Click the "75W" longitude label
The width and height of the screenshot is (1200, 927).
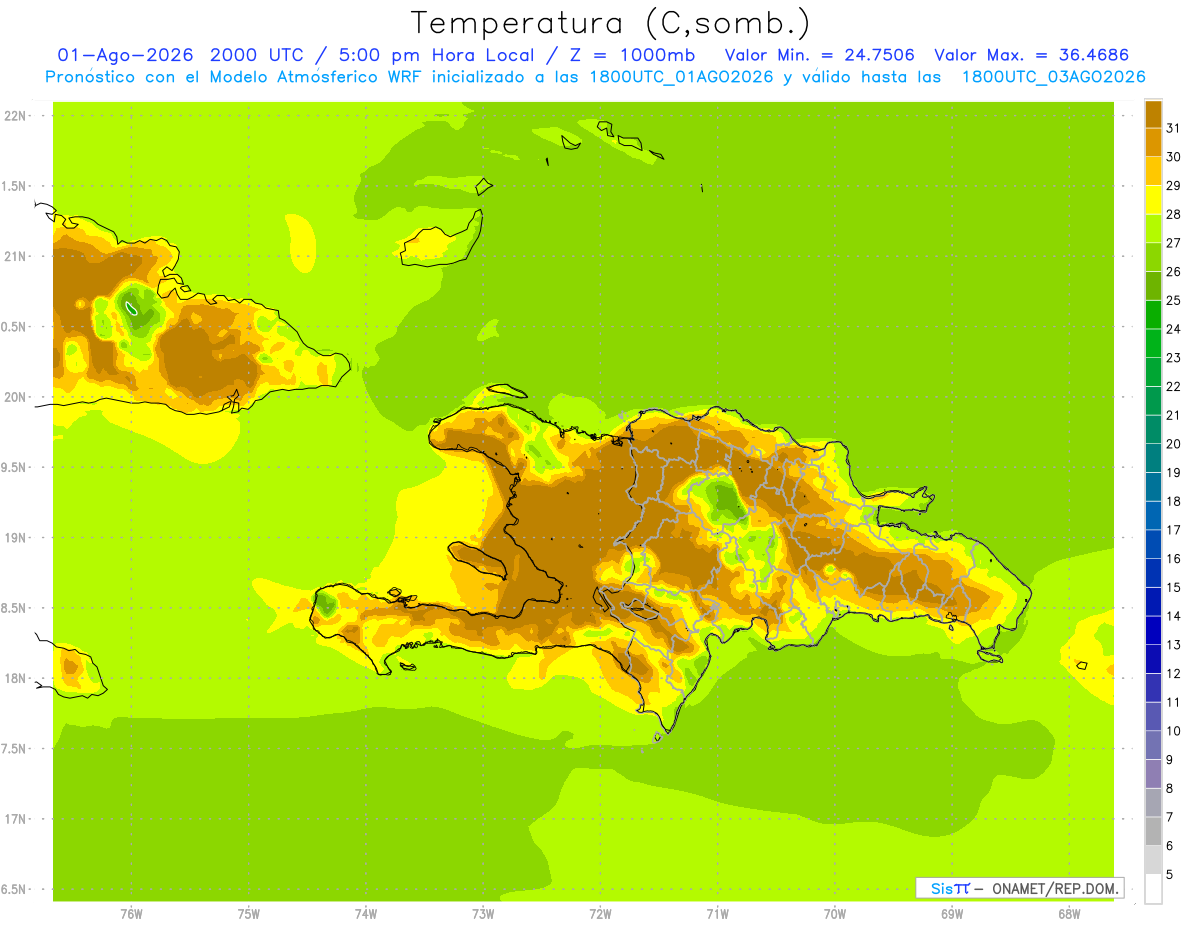click(x=249, y=913)
